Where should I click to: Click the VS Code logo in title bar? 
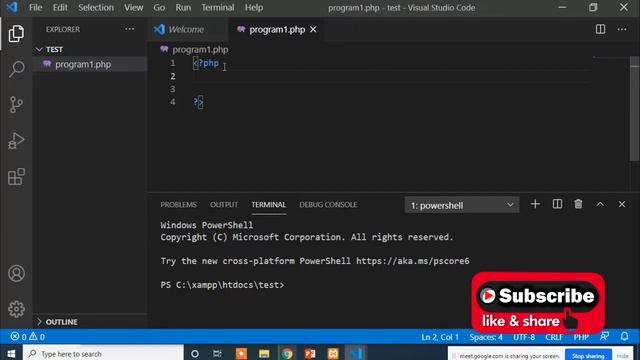coord(12,7)
